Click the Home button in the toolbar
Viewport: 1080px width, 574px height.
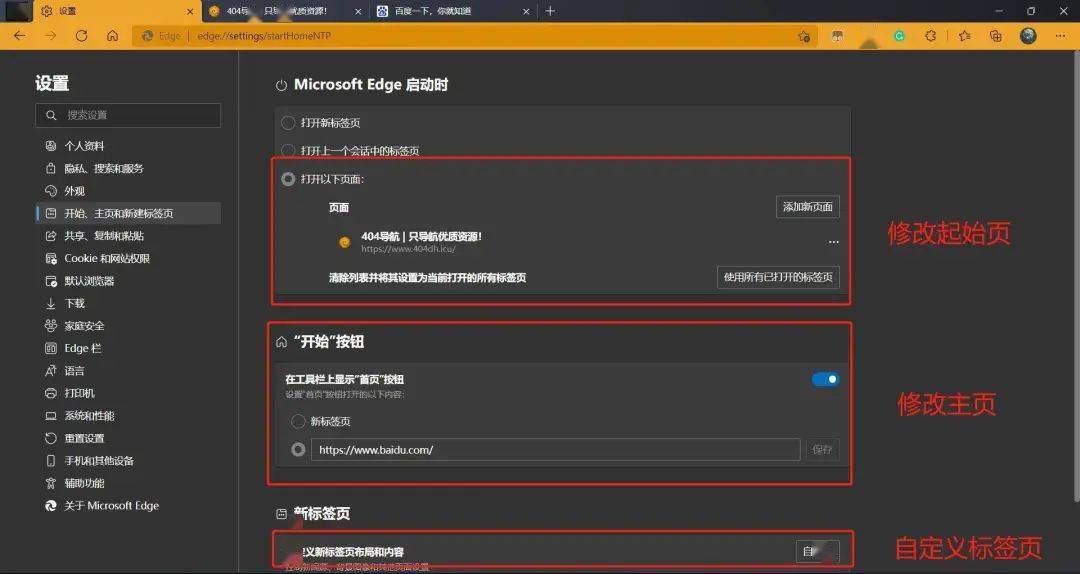pyautogui.click(x=112, y=36)
